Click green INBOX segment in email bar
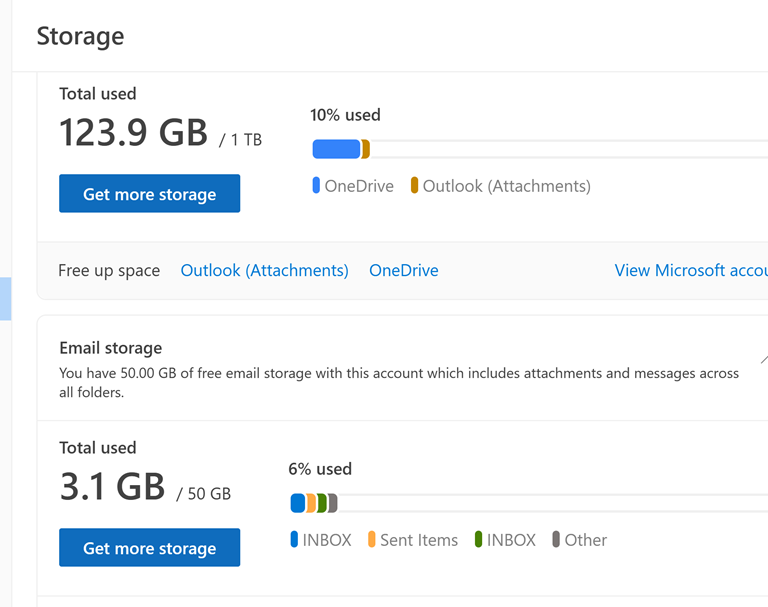 [x=322, y=503]
